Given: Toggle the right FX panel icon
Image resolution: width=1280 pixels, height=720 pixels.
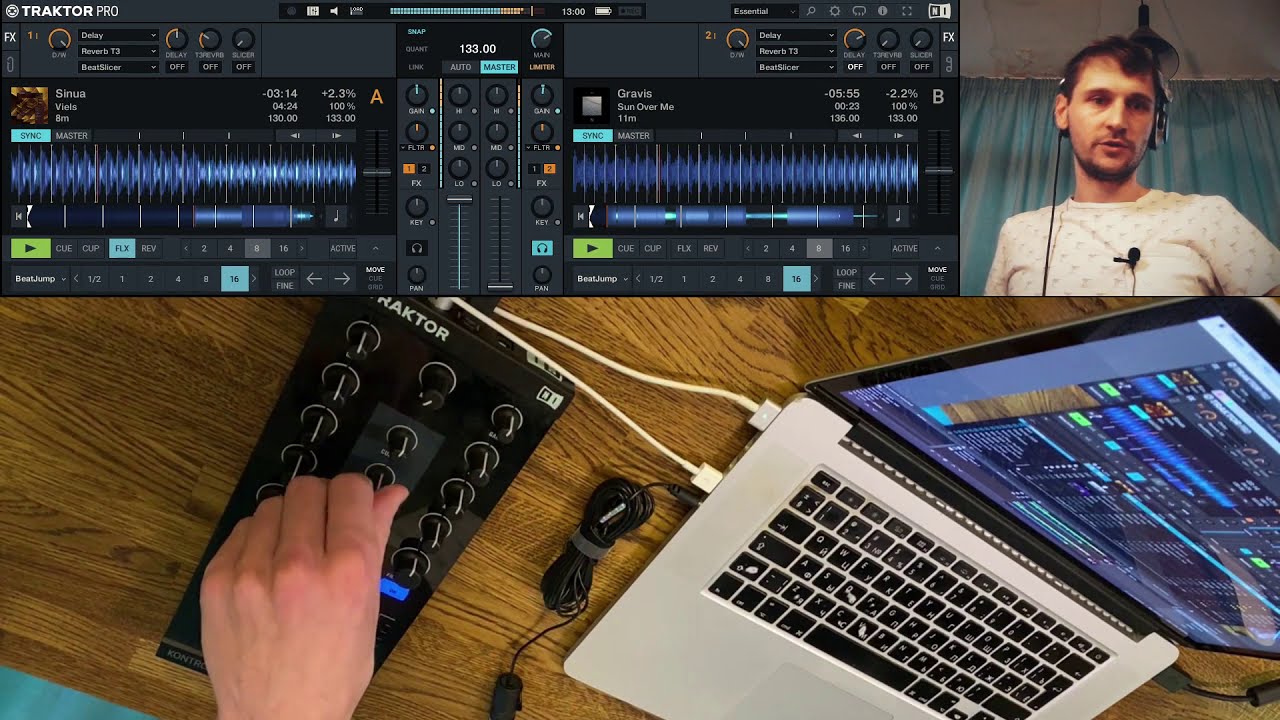Looking at the screenshot, I should [x=949, y=38].
